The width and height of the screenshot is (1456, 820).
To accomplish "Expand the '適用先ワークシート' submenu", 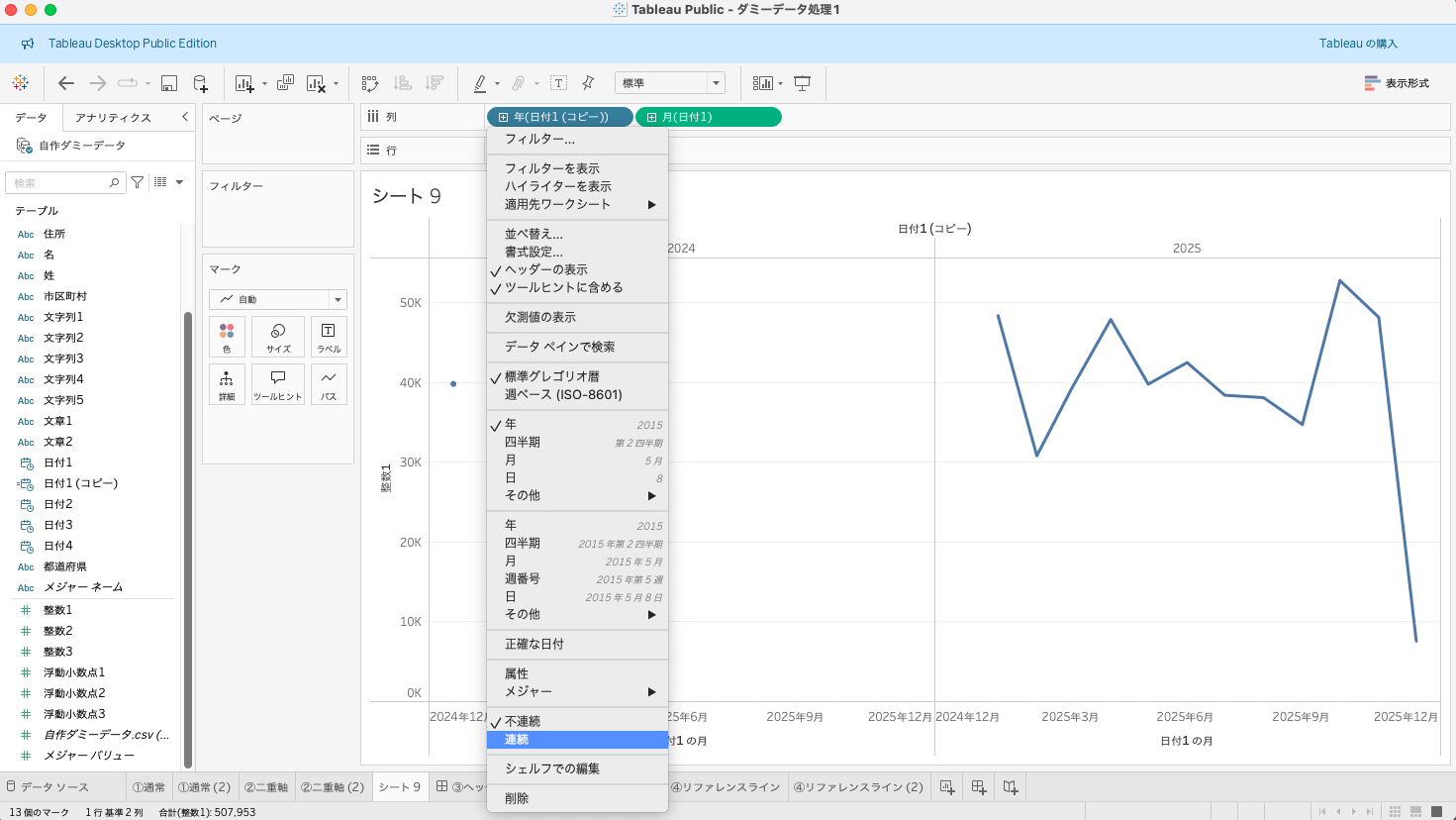I will coord(578,204).
